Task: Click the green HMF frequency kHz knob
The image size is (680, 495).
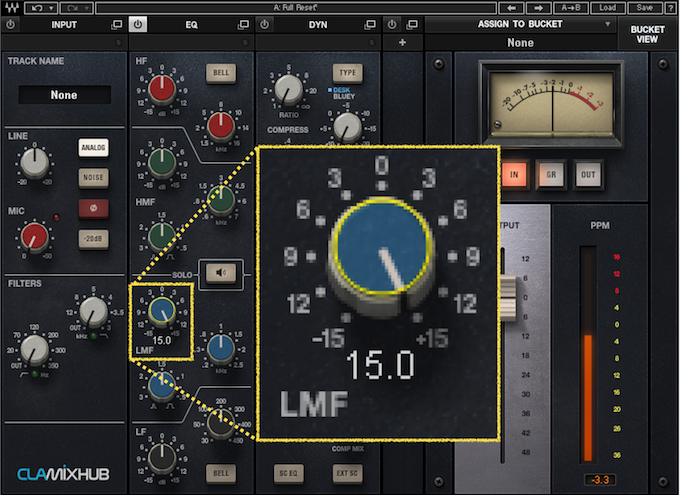Action: [221, 200]
